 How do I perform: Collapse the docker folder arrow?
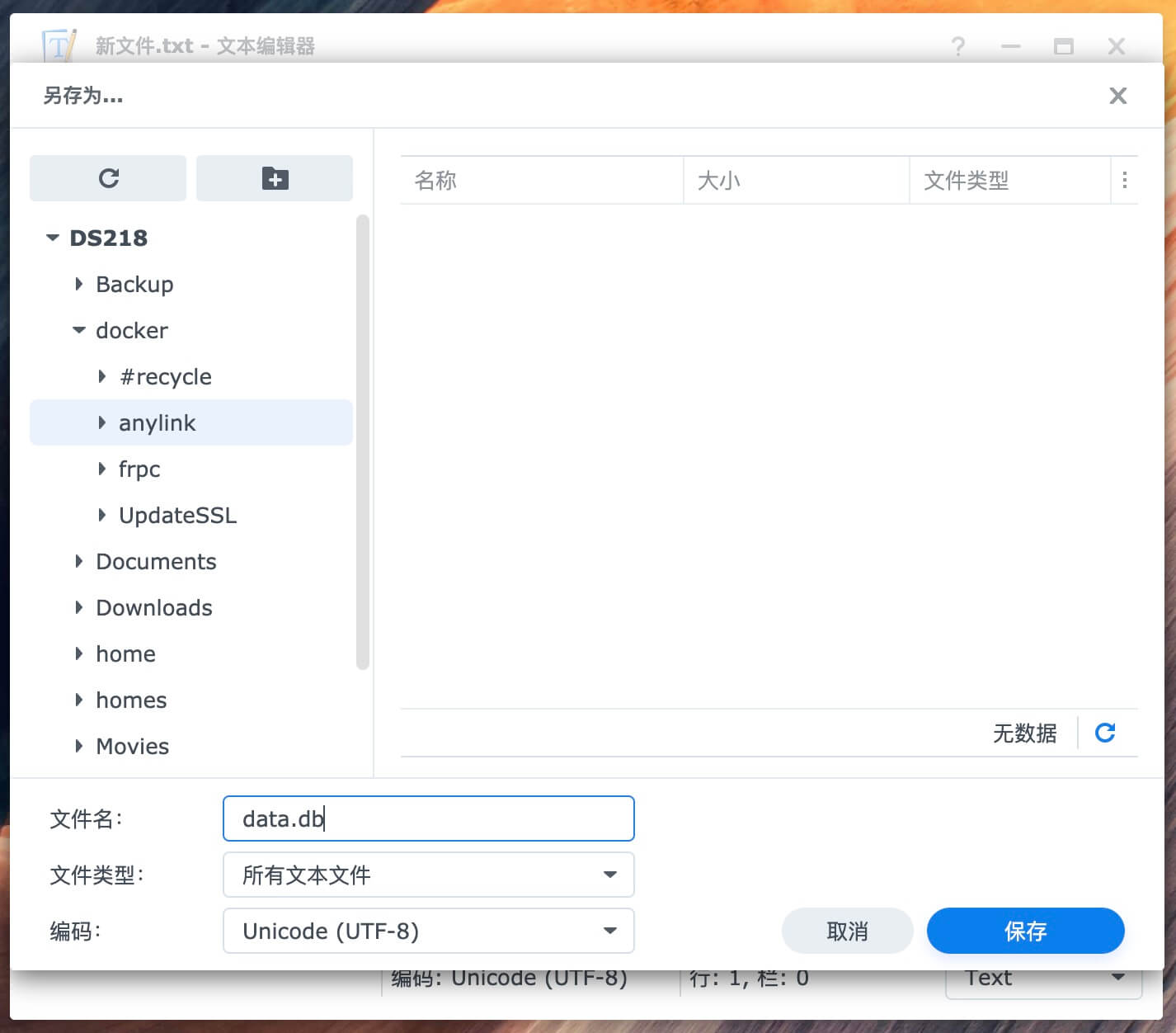79,330
